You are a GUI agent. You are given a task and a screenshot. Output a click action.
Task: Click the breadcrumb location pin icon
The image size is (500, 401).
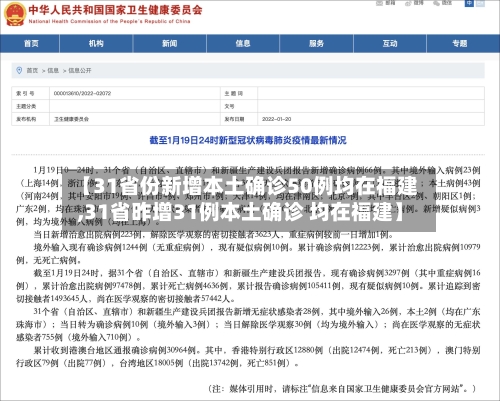[19, 70]
